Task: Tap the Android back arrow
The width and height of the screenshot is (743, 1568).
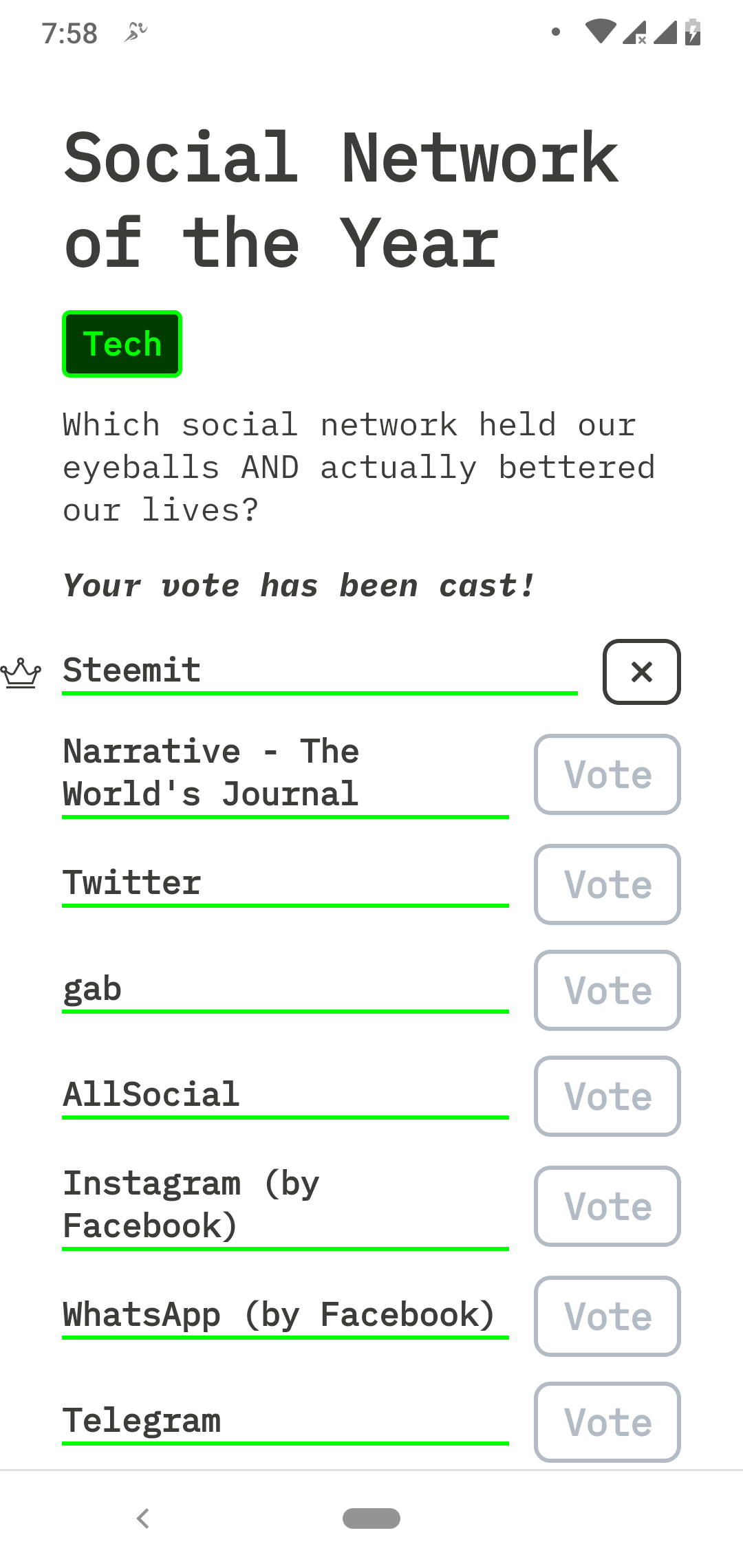Action: [x=143, y=1518]
